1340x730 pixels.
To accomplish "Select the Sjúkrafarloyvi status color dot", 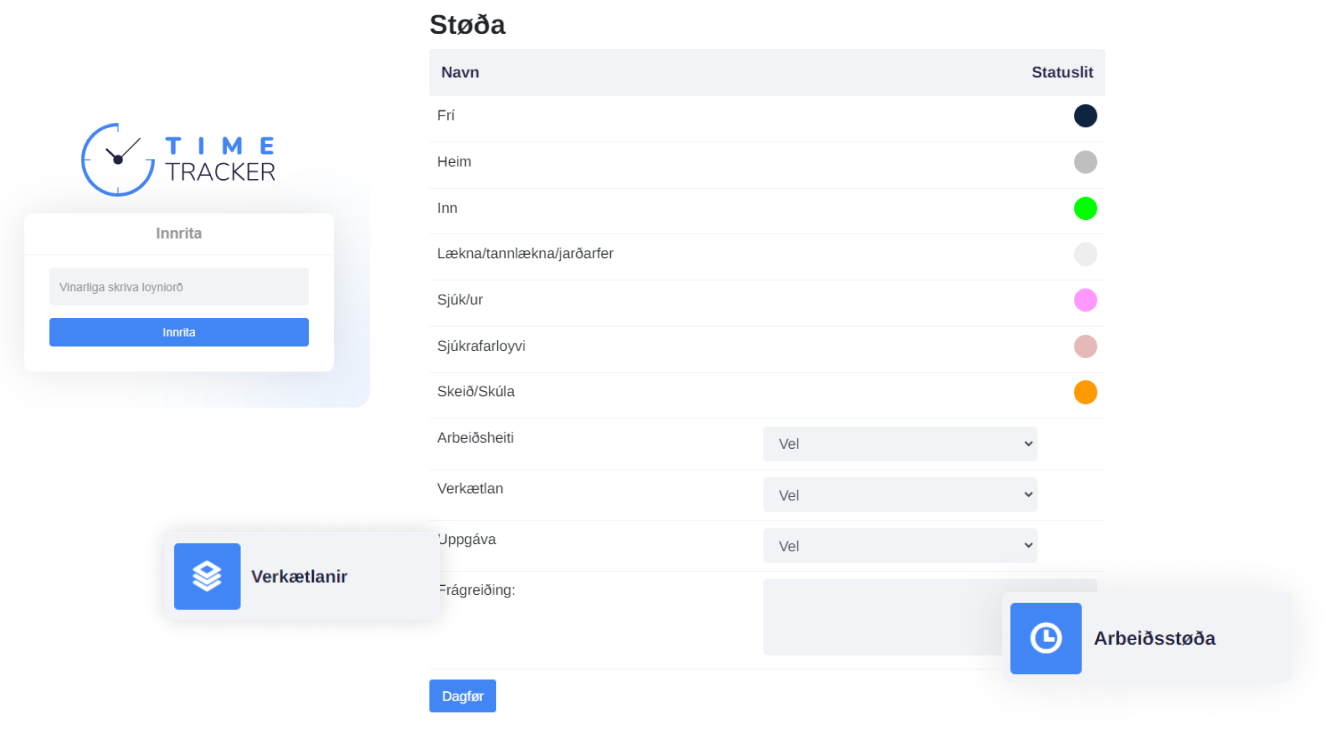I will click(x=1085, y=346).
